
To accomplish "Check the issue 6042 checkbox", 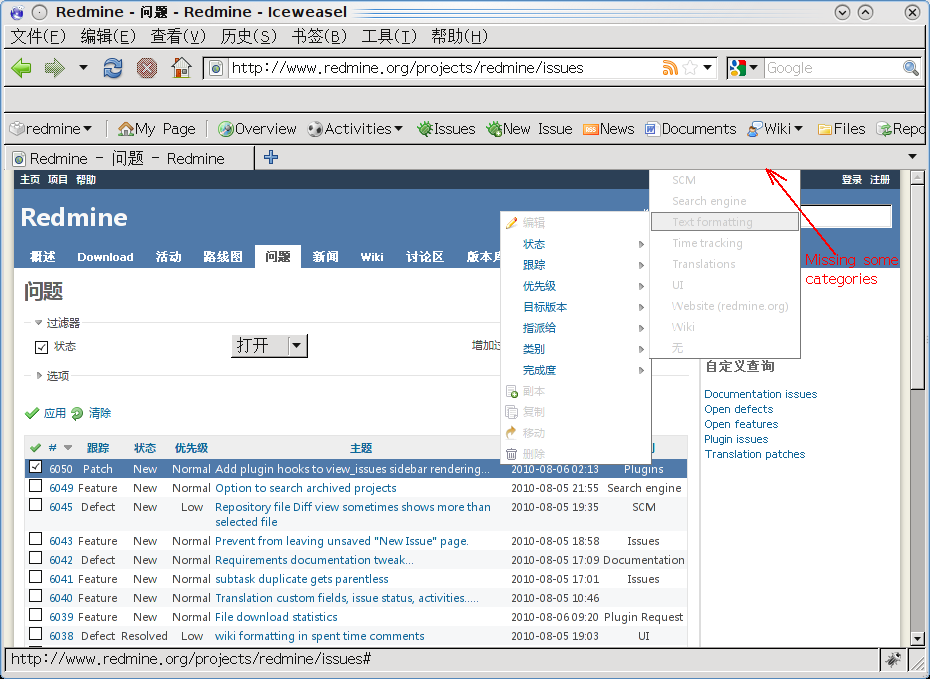I will 36,558.
